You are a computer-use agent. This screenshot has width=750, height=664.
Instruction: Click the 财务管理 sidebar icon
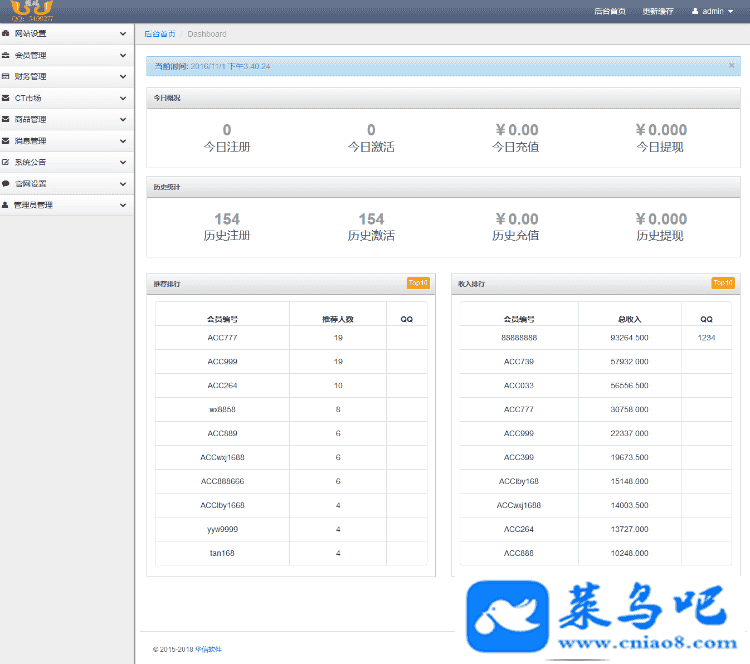[6, 76]
